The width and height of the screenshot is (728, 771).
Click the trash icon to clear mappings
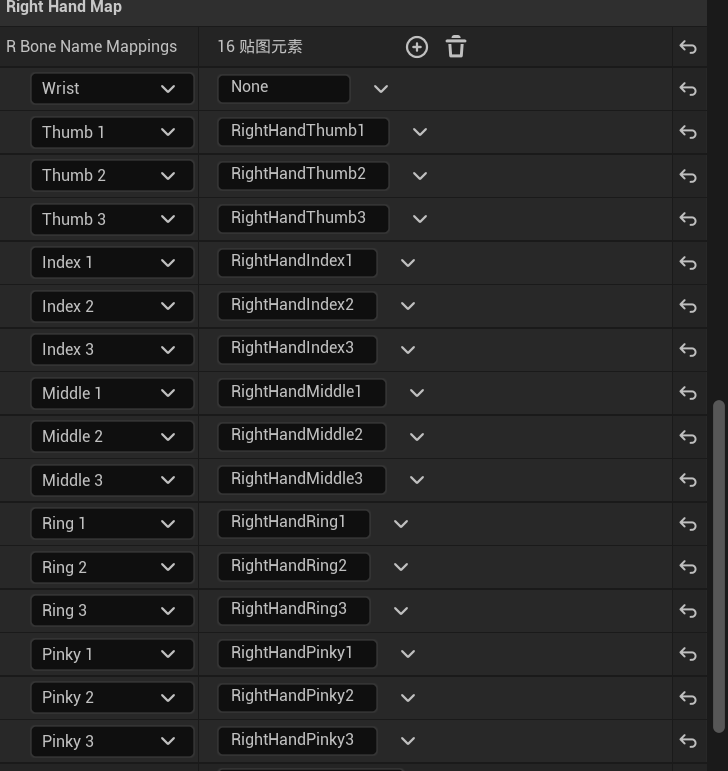pos(456,47)
